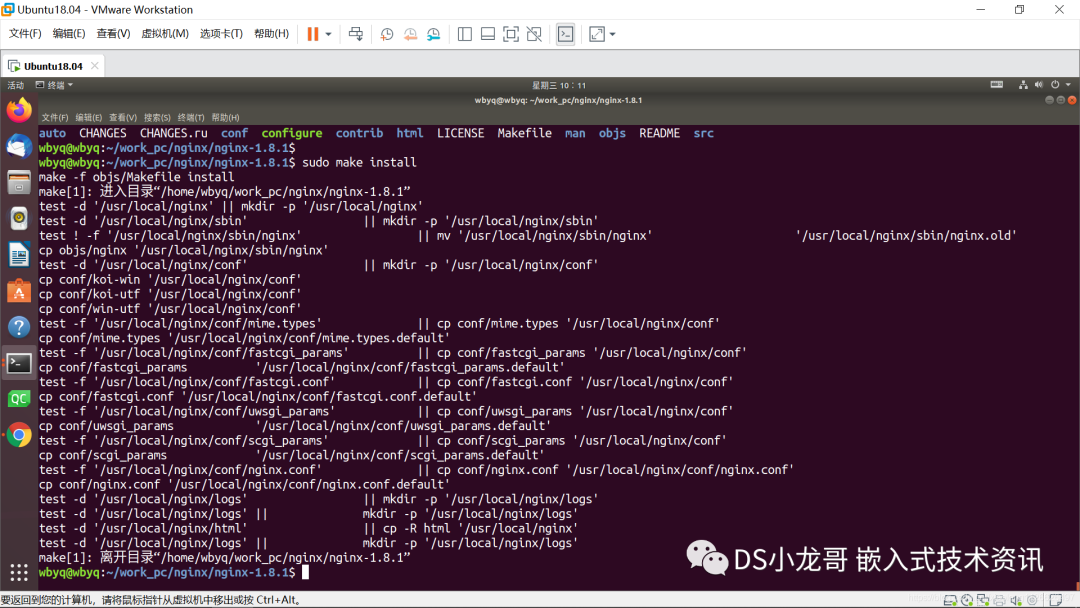This screenshot has height=608, width=1080.
Task: Open LibreOffice Writer from the dock
Action: (19, 254)
